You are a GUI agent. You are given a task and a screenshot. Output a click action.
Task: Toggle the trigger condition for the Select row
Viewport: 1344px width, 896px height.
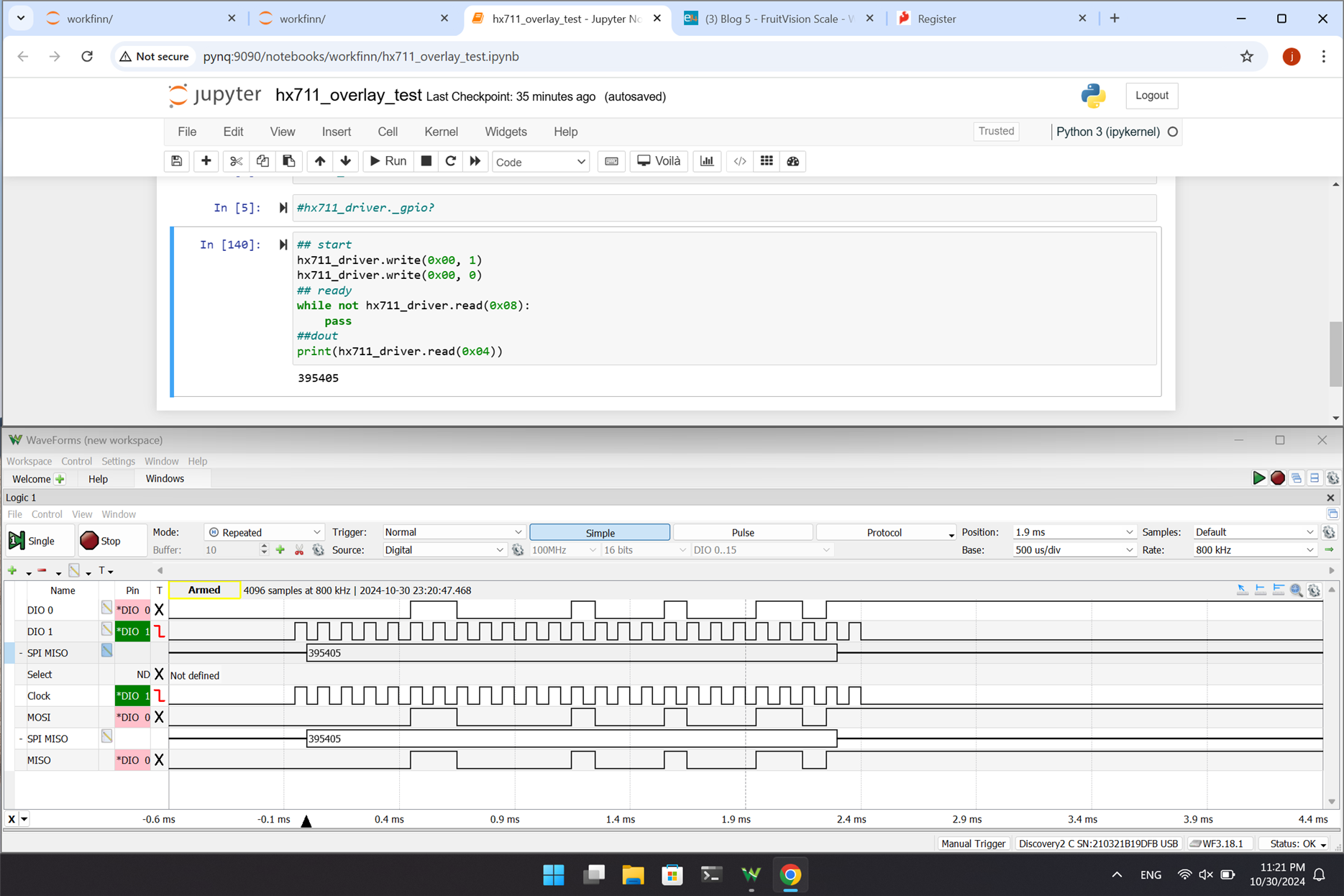[x=159, y=675]
